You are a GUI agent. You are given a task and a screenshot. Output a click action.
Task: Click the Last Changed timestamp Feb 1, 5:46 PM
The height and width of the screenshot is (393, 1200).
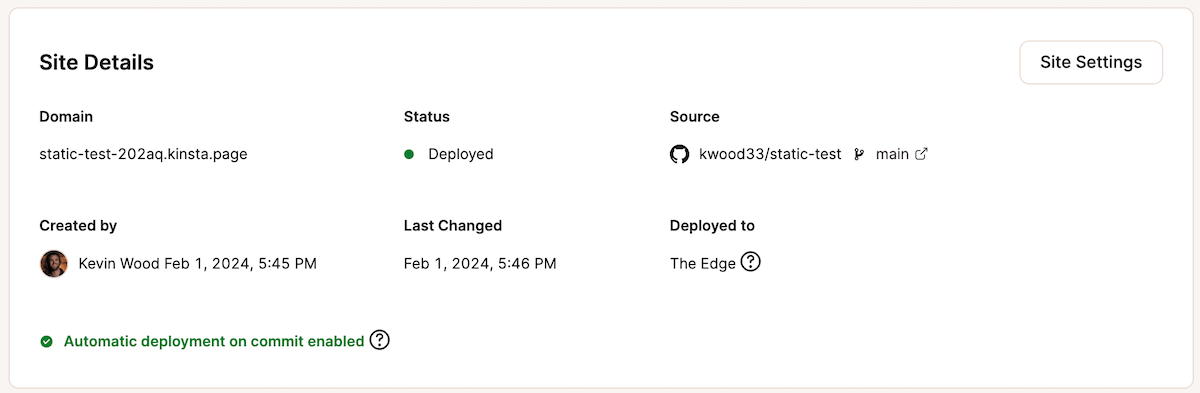click(480, 264)
